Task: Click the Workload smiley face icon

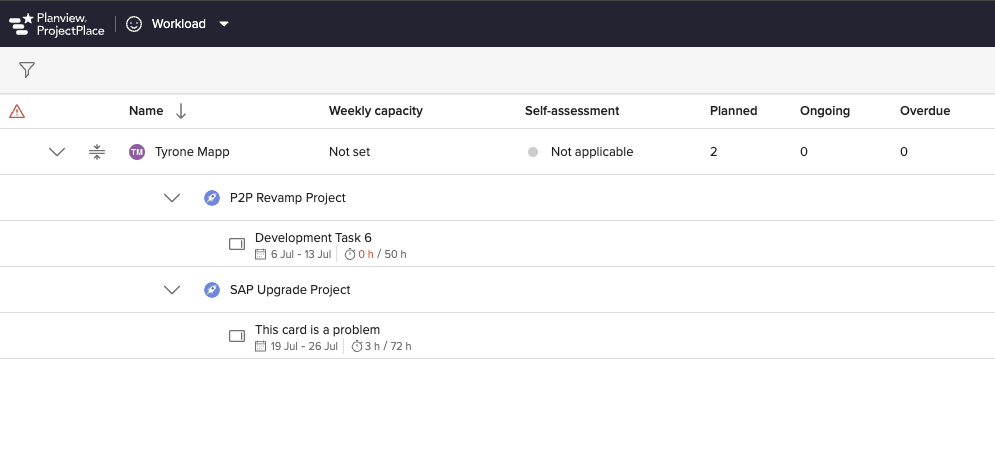Action: click(134, 24)
